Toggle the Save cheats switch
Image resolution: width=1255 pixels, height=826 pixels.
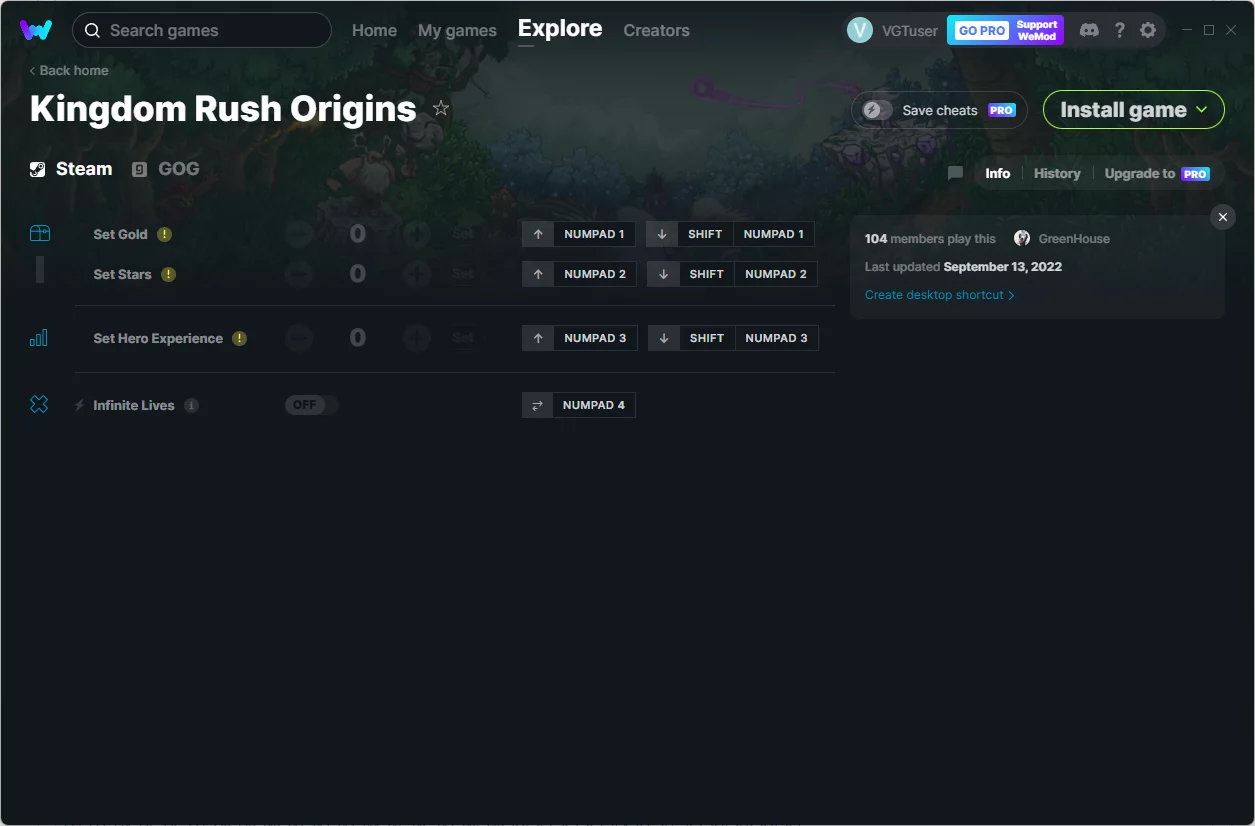878,110
